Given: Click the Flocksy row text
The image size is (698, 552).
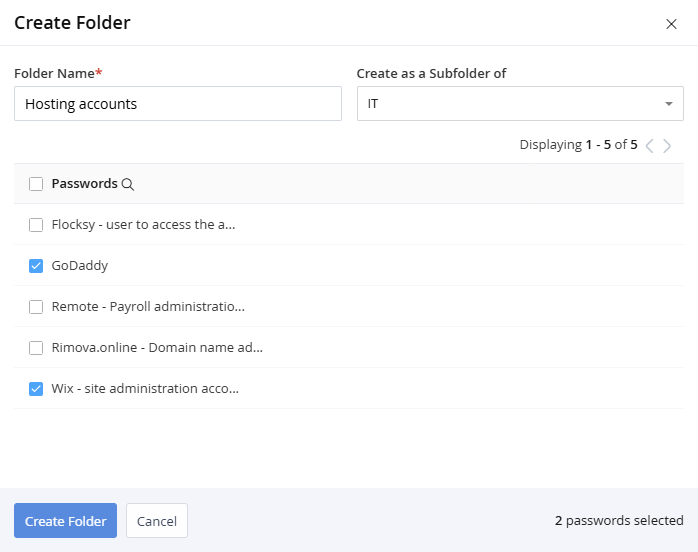Looking at the screenshot, I should pyautogui.click(x=143, y=225).
